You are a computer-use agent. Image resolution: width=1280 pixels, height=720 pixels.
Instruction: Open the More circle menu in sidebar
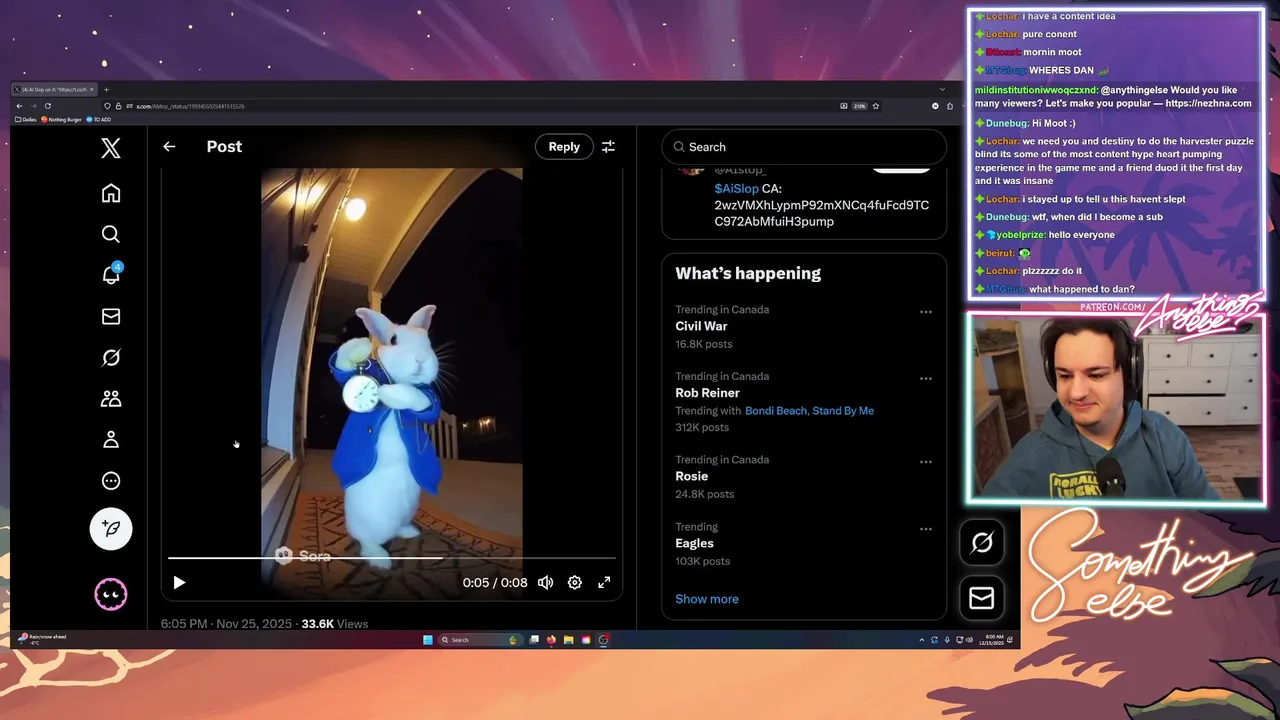point(111,480)
